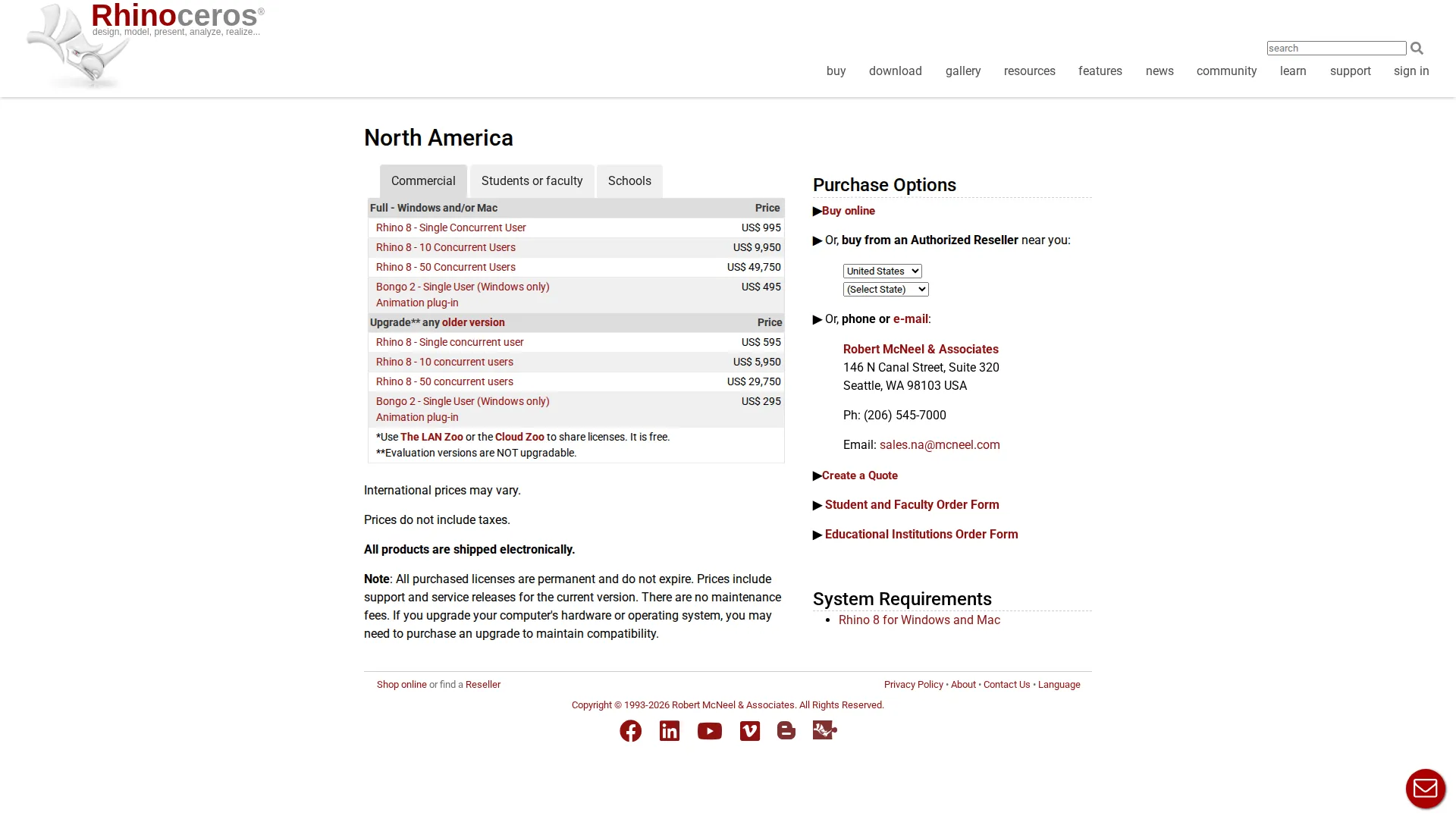
Task: Click the Purchase Options heading
Action: tap(884, 184)
